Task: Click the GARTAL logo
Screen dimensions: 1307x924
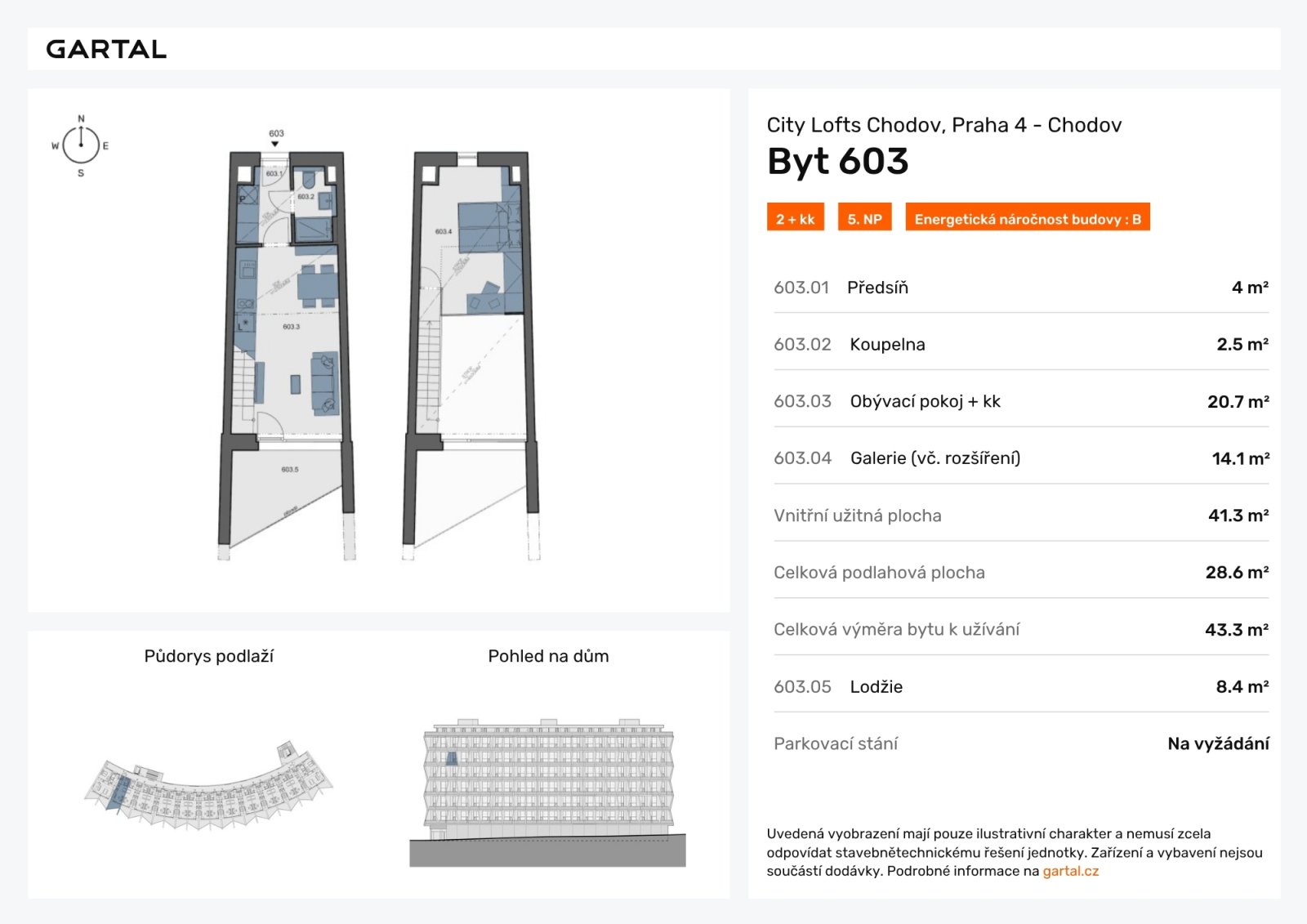Action: (106, 49)
